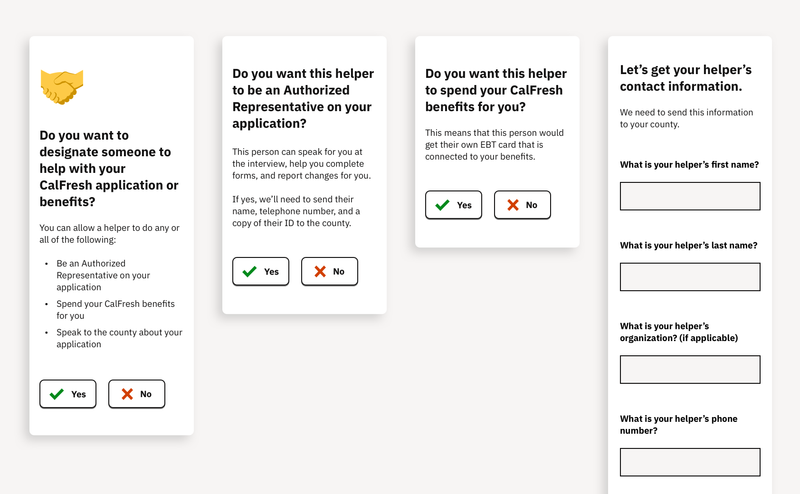This screenshot has width=800, height=494.
Task: Click the "Spend your CalFresh benefits" bullet item
Action: (x=115, y=310)
